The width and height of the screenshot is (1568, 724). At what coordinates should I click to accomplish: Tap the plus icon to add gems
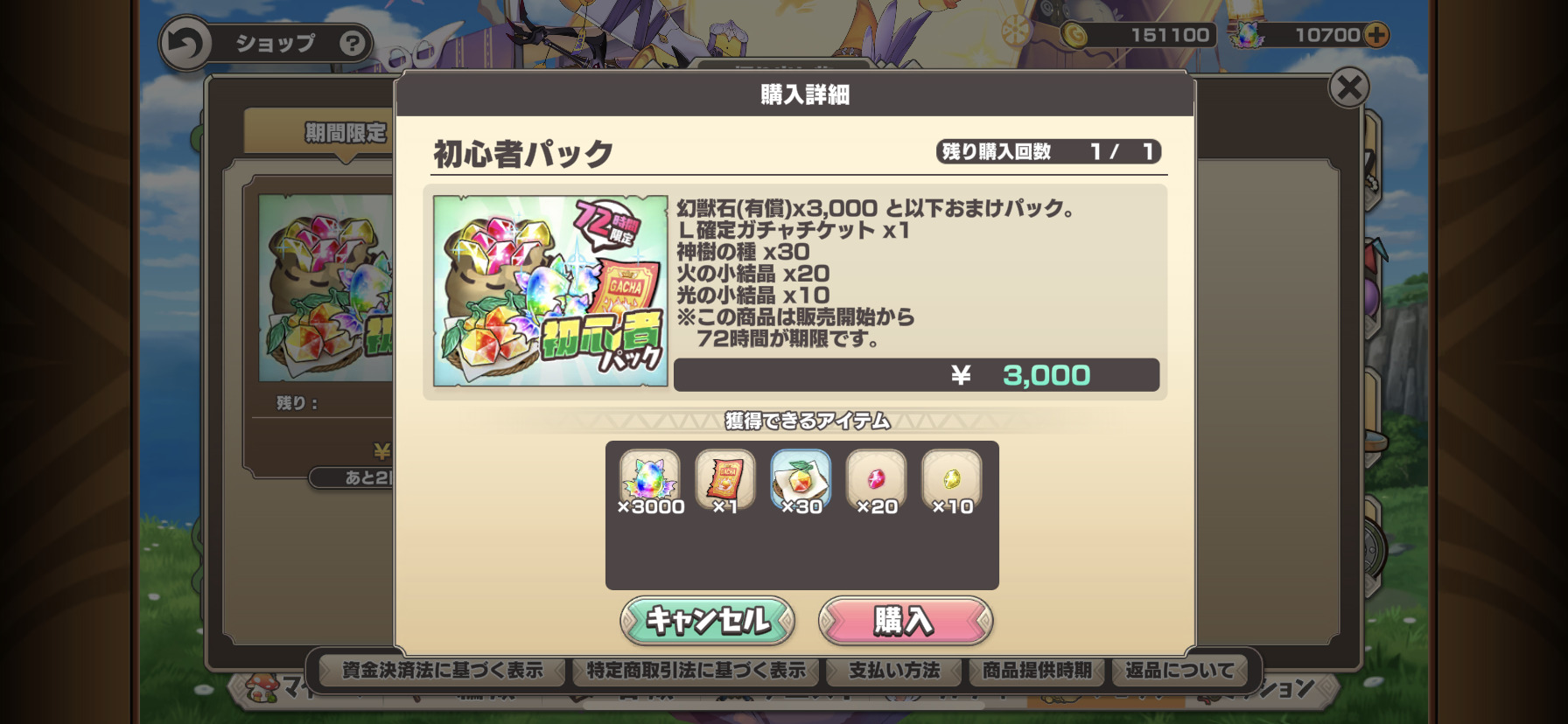point(1375,35)
